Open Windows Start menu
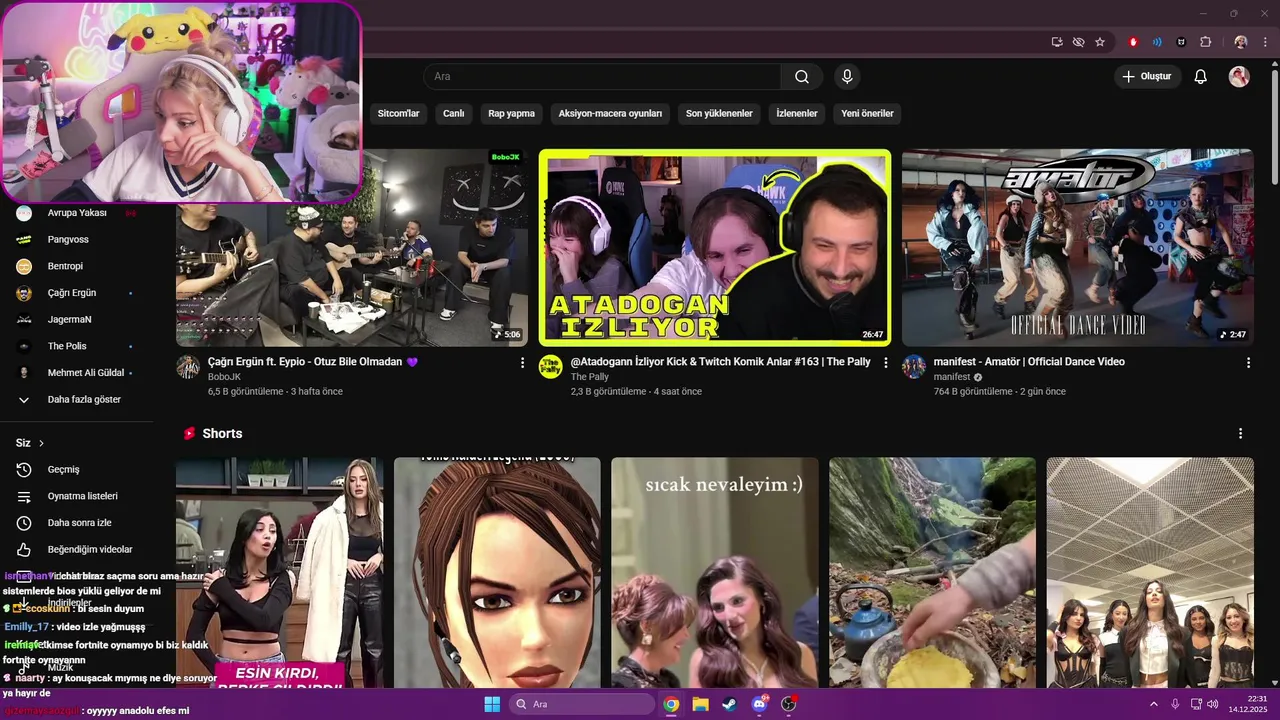The image size is (1280, 720). [x=492, y=704]
